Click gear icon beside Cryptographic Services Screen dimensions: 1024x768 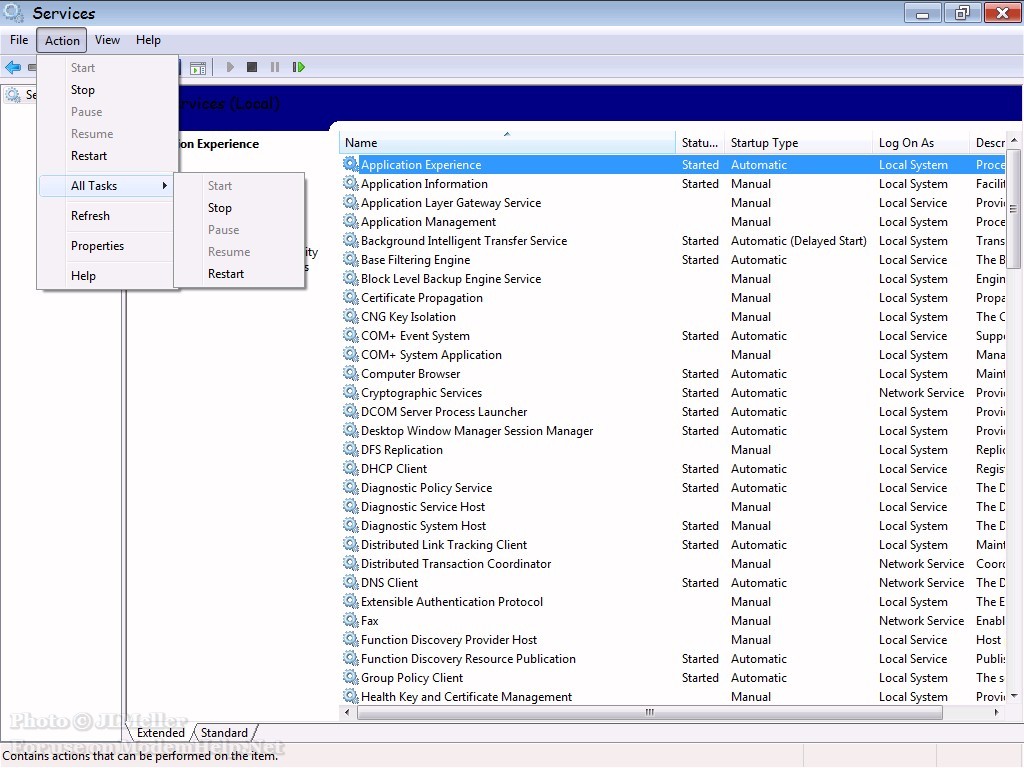pyautogui.click(x=351, y=392)
